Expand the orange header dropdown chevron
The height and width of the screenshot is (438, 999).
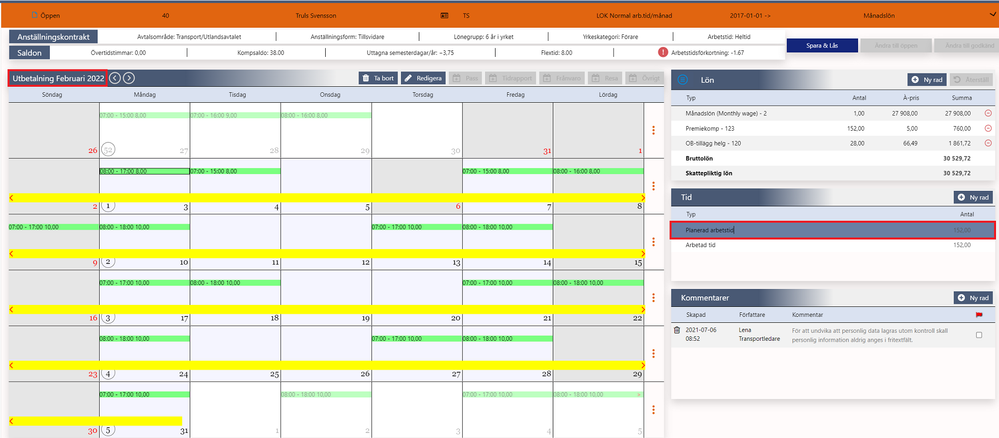coord(986,15)
